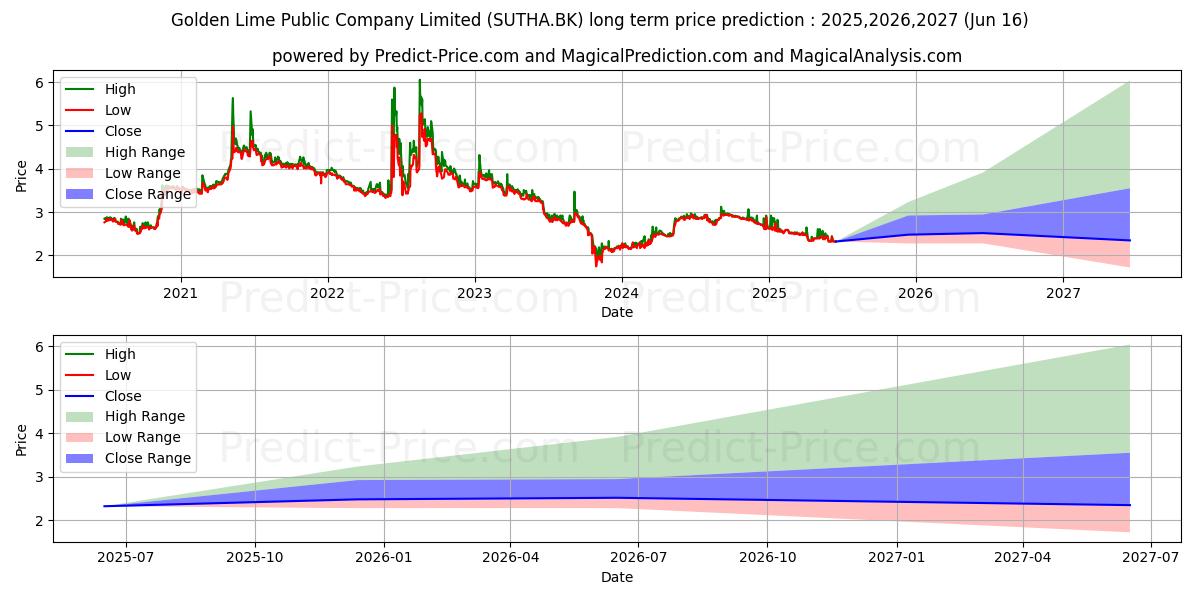Click the '2027-01' x-axis label in the bottom chart
This screenshot has height=600, width=1200.
point(897,558)
